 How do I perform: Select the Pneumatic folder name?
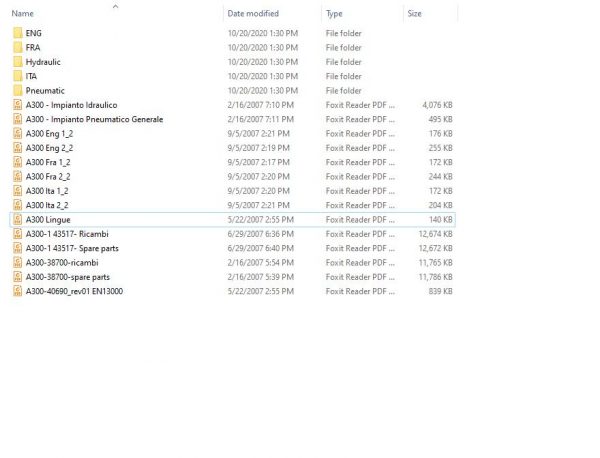[45, 91]
